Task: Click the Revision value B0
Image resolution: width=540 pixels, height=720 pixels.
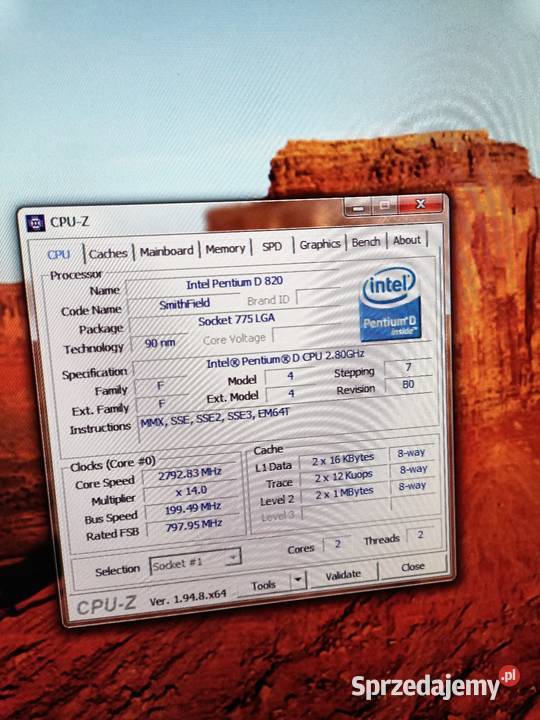Action: (x=409, y=385)
